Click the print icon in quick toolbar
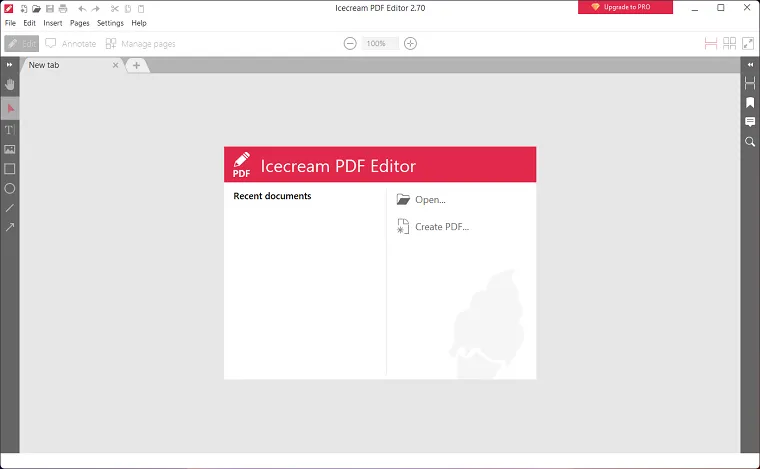The image size is (760, 469). 63,8
